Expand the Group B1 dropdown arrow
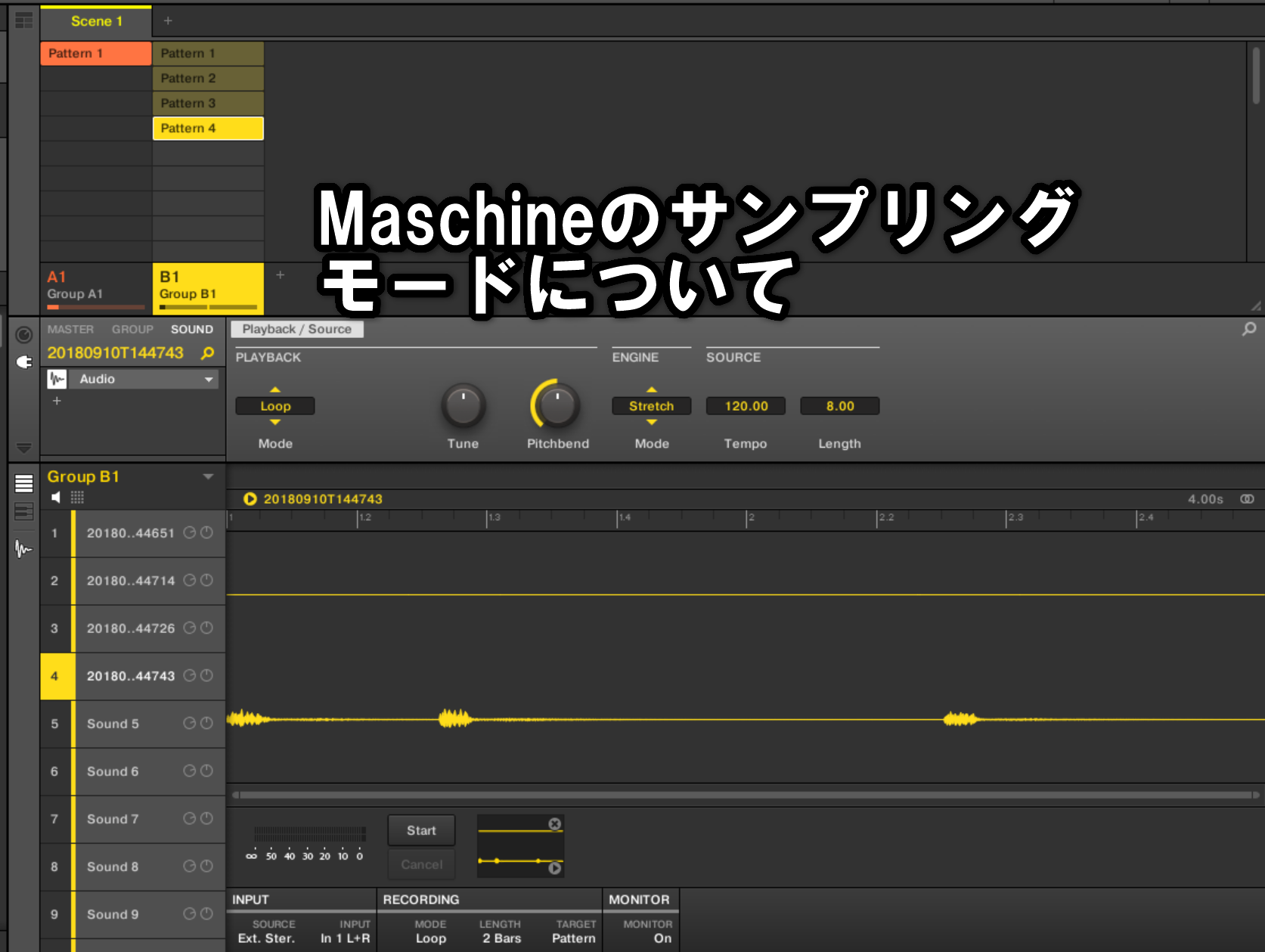This screenshot has width=1265, height=952. coord(208,476)
